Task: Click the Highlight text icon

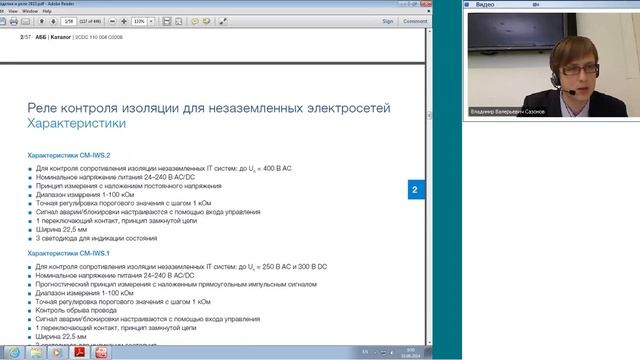Action: tap(206, 21)
